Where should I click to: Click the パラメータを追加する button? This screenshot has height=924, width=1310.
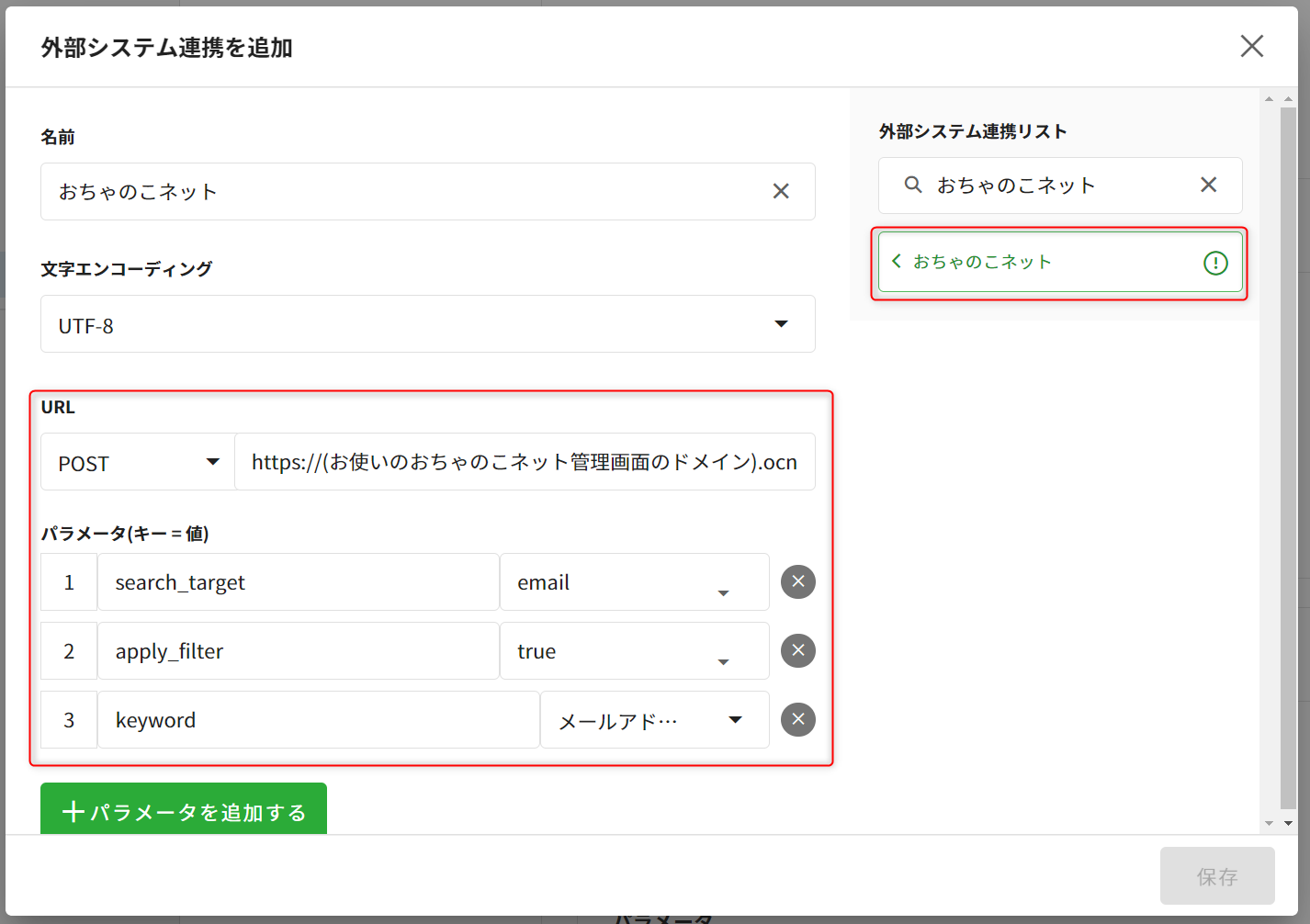tap(184, 810)
